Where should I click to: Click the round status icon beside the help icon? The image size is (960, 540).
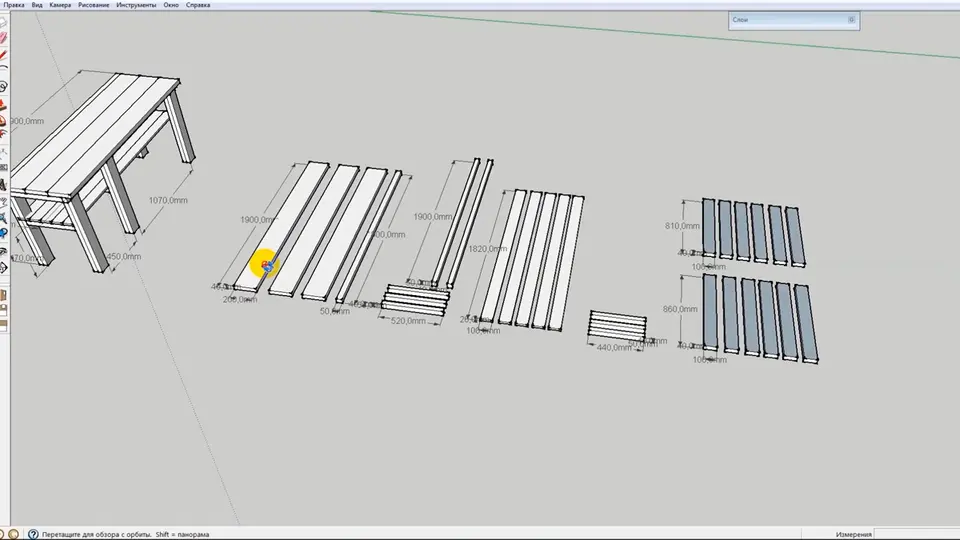pyautogui.click(x=13, y=534)
